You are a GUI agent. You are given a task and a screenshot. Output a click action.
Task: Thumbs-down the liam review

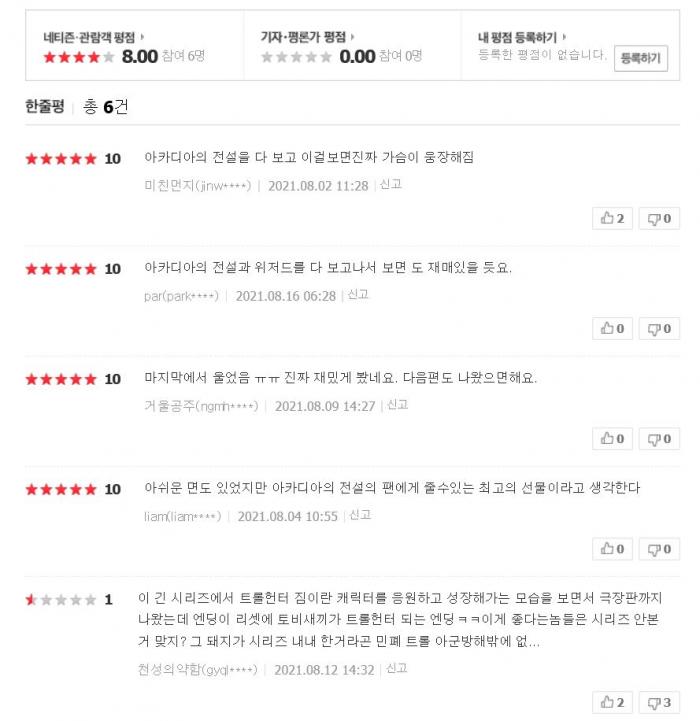[659, 548]
